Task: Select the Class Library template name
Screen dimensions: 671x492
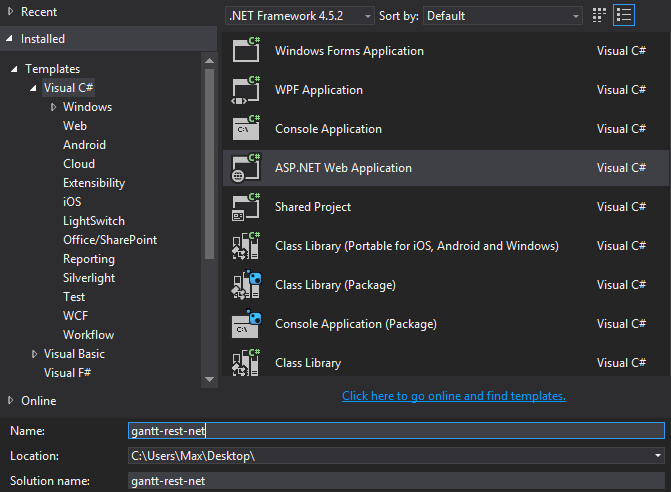Action: coord(308,363)
